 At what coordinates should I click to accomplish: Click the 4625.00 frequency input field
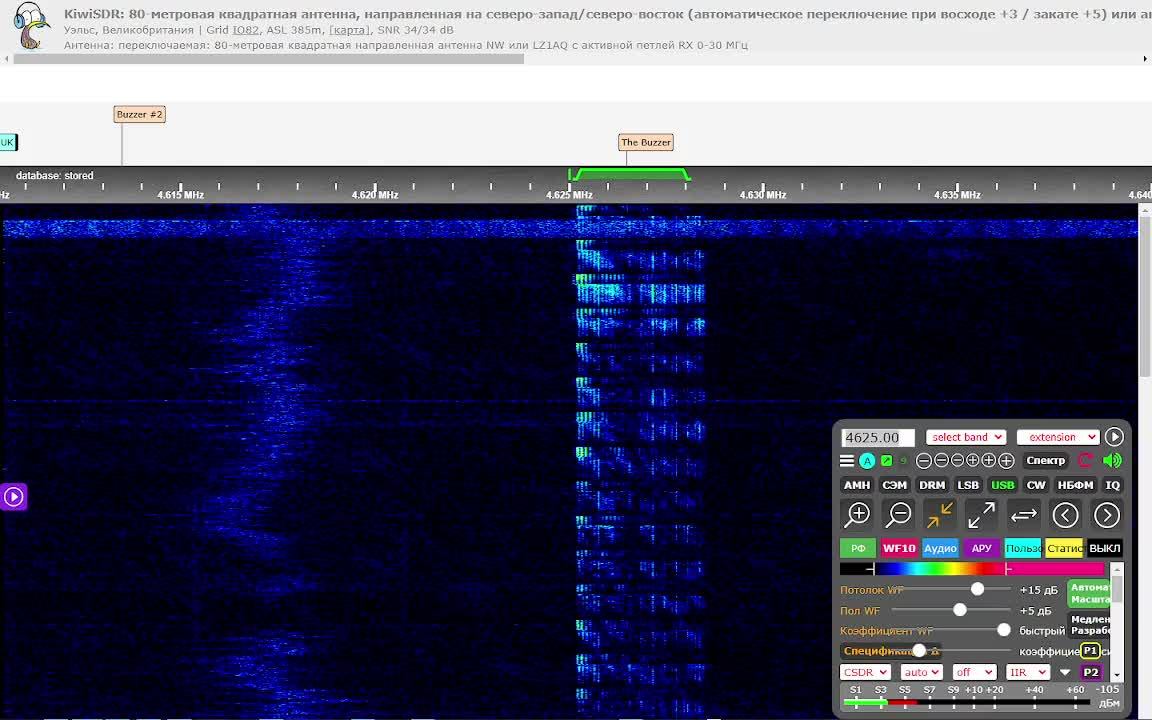[878, 437]
